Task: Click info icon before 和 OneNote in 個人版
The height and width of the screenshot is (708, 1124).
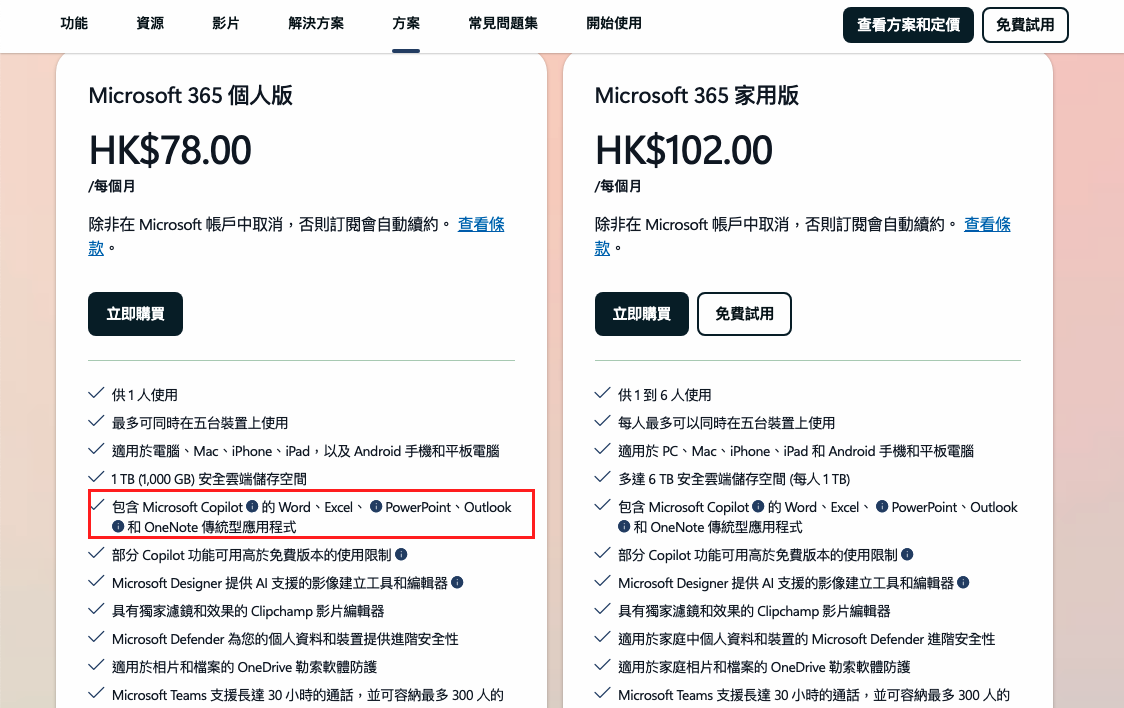Action: [118, 526]
